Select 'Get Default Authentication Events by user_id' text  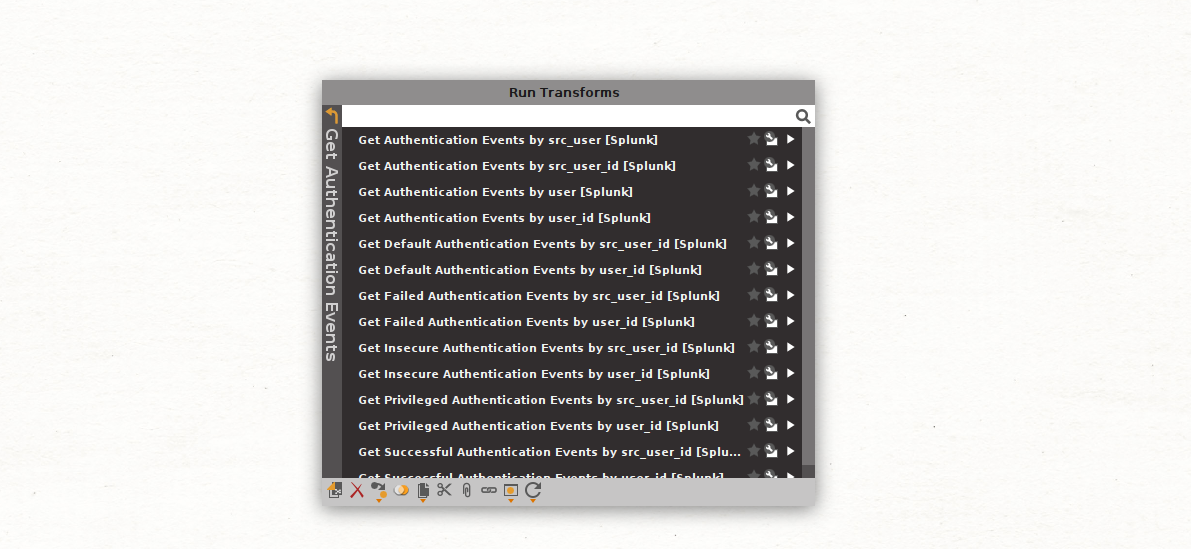[x=501, y=270]
